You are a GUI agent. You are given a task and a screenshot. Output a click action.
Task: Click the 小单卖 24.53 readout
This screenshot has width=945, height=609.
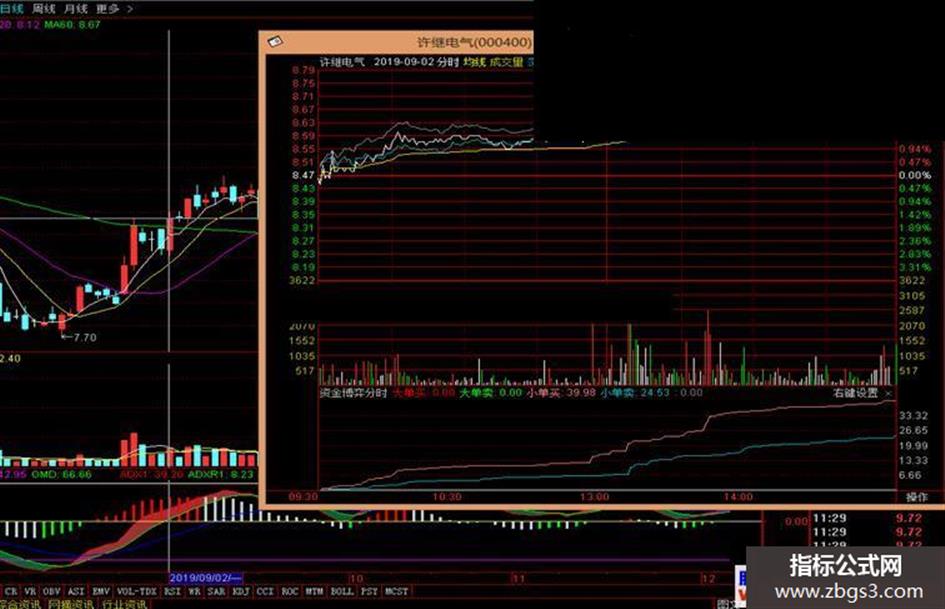coord(635,393)
